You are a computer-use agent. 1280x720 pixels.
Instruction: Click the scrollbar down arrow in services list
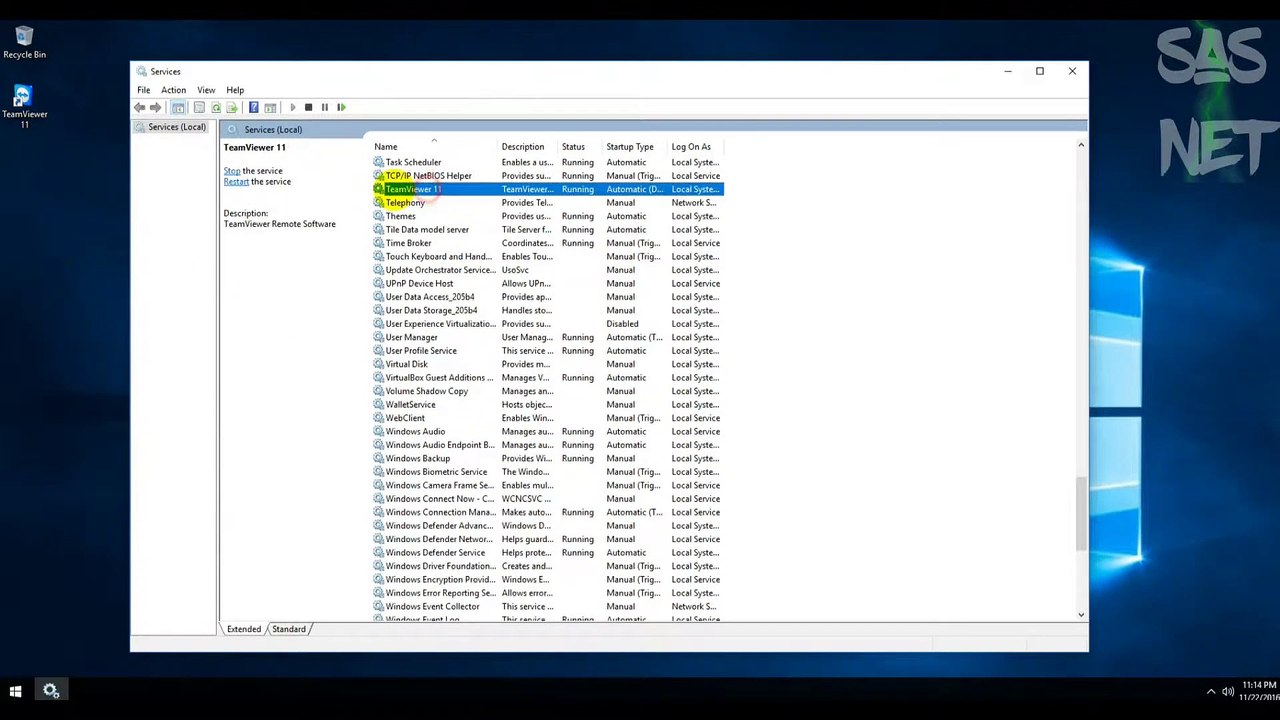pyautogui.click(x=1081, y=614)
